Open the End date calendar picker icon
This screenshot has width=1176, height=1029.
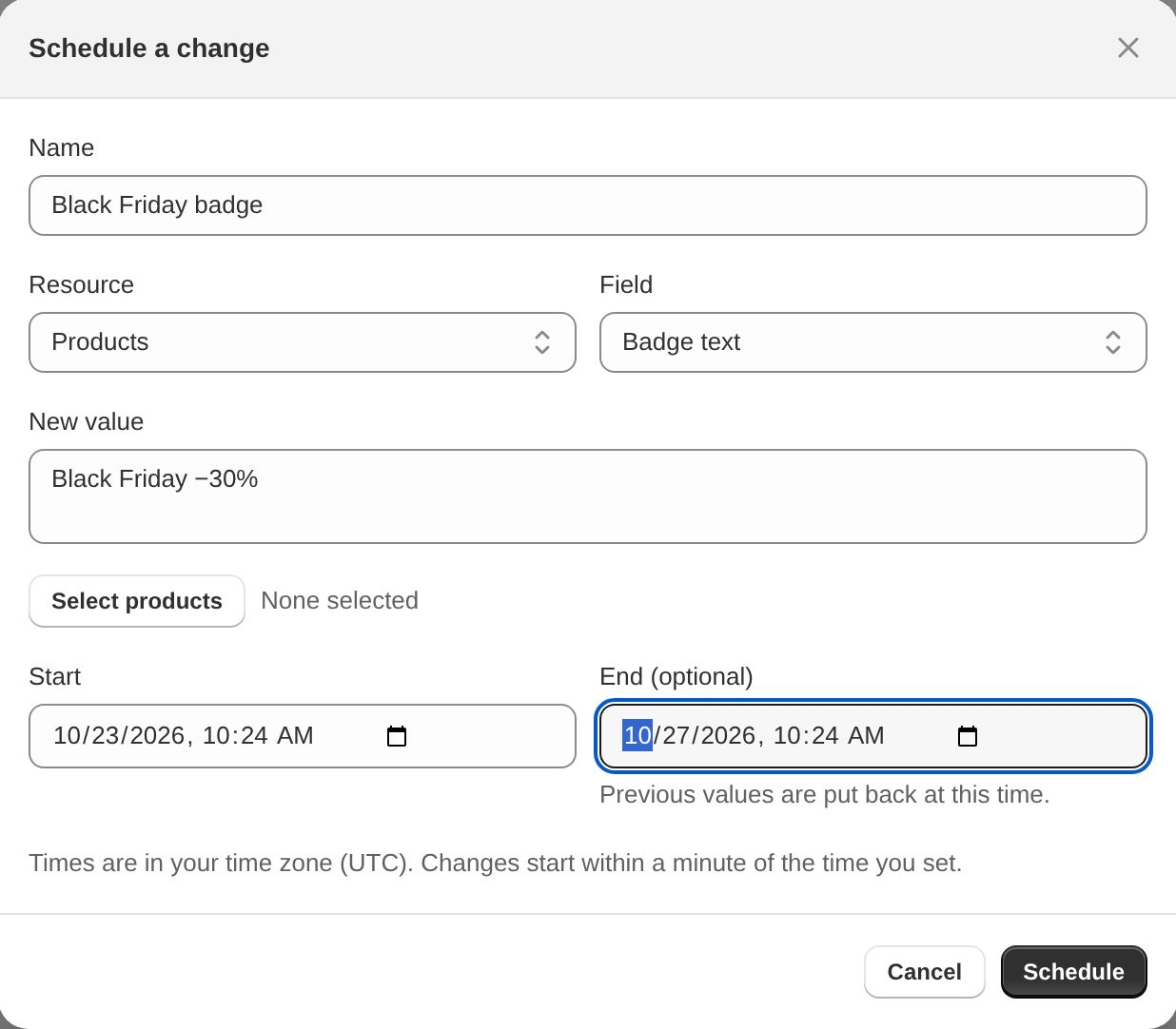(968, 736)
